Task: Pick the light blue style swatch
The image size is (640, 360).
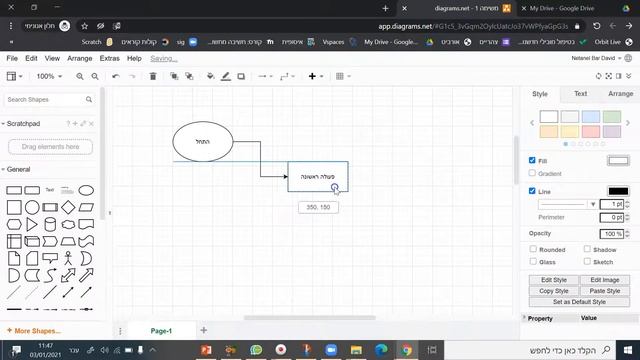Action: 591,117
